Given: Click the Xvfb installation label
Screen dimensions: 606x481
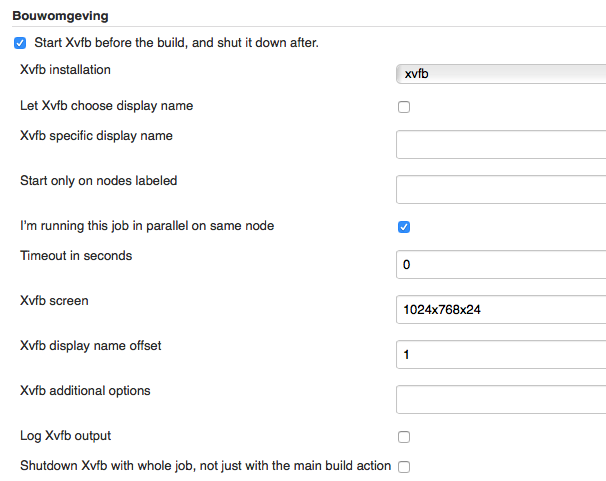Looking at the screenshot, I should pos(65,70).
